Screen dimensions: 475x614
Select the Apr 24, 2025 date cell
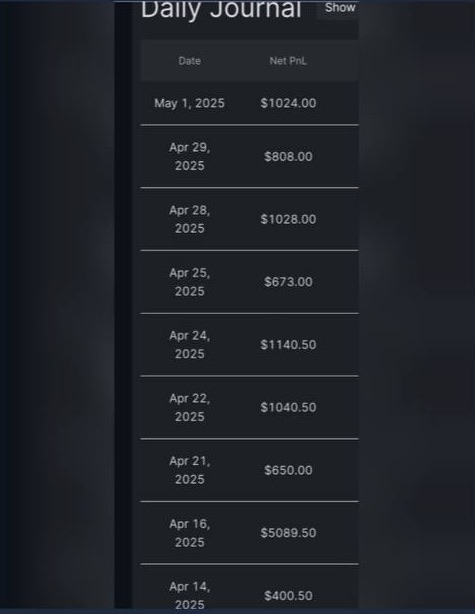click(x=190, y=345)
